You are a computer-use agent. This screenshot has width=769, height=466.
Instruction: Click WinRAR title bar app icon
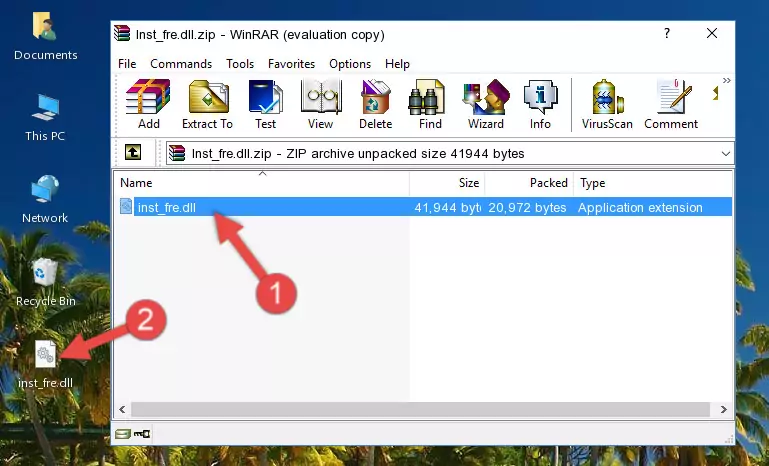point(123,34)
